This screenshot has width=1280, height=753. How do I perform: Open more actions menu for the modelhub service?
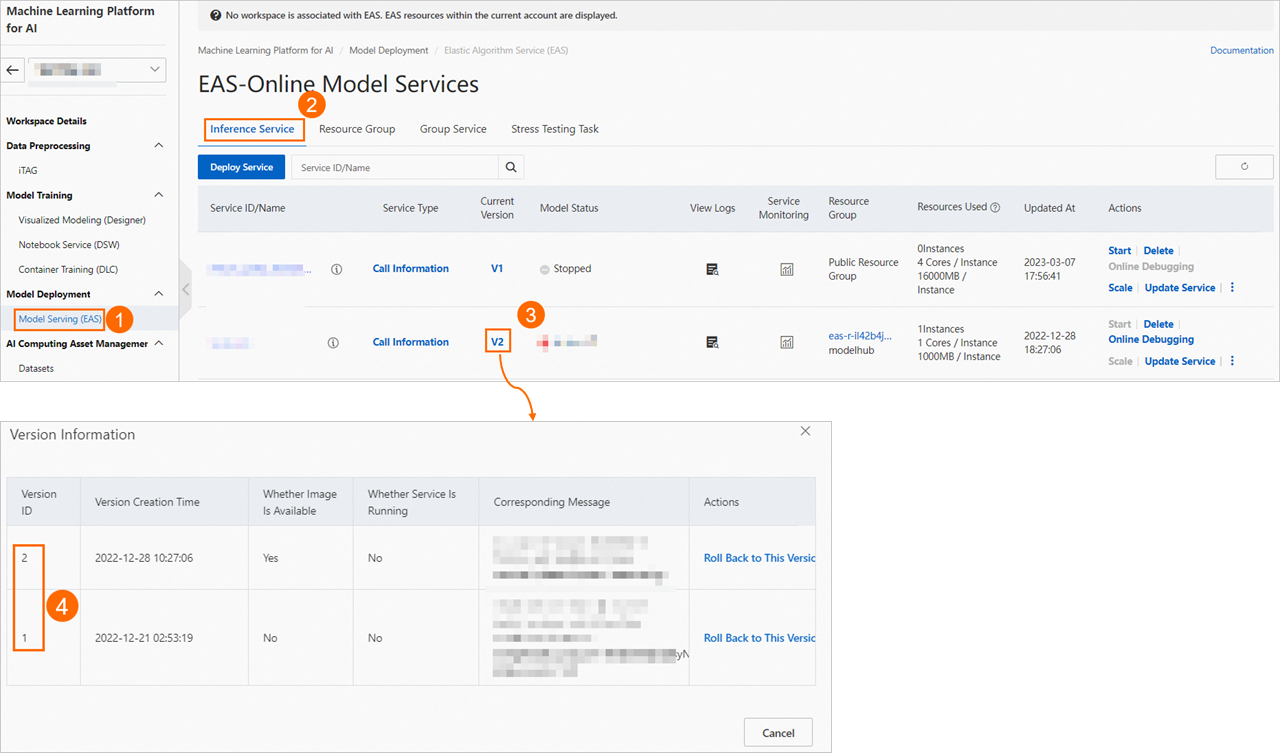pyautogui.click(x=1232, y=361)
